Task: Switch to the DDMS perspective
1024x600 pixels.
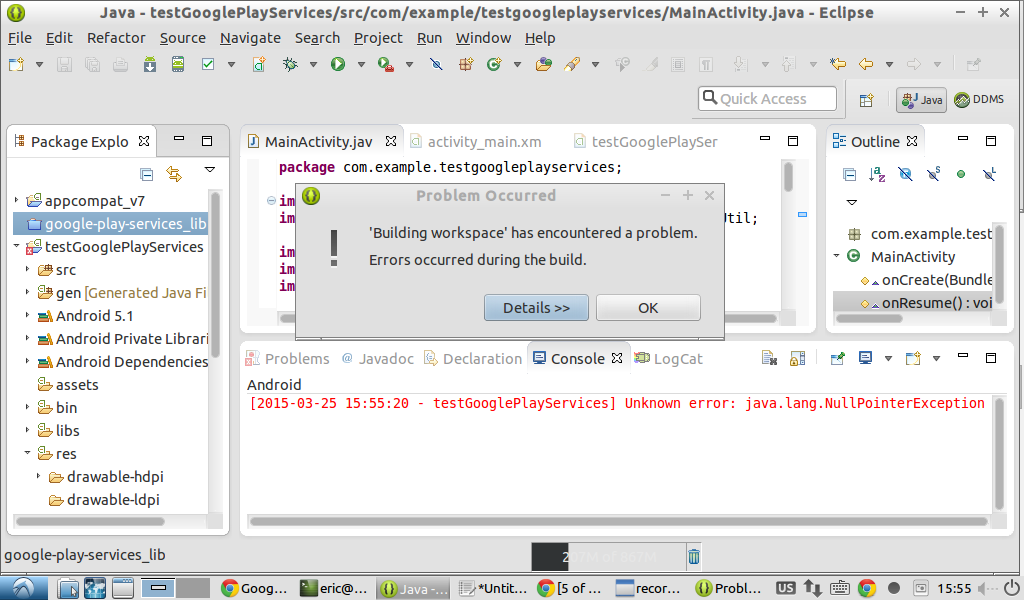Action: [x=979, y=100]
